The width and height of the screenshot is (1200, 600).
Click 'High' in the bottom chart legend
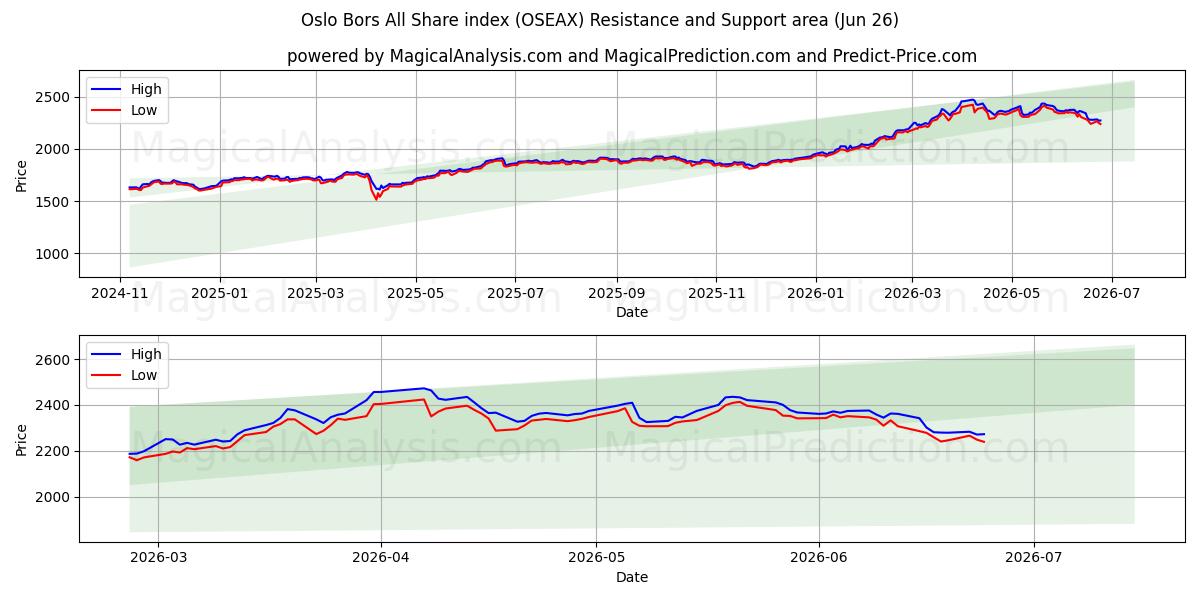coord(146,354)
